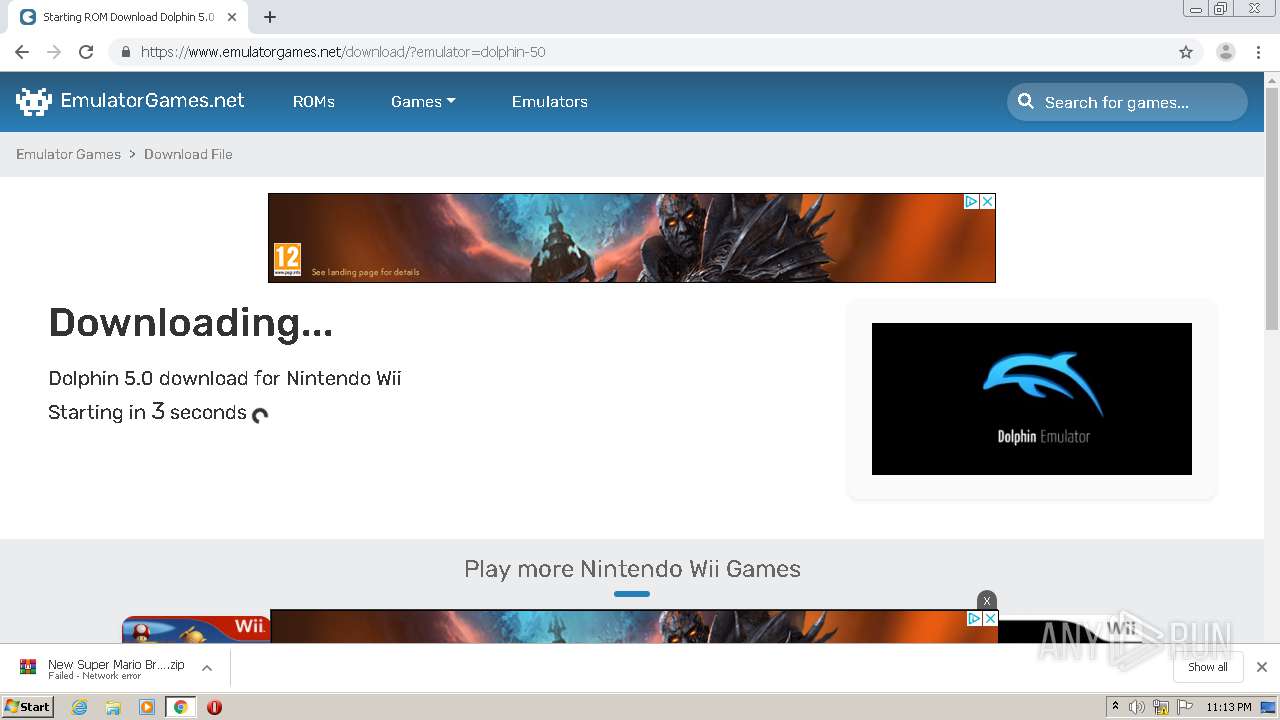Viewport: 1280px width, 720px height.
Task: Launch Internet Explorer from taskbar
Action: click(x=79, y=707)
